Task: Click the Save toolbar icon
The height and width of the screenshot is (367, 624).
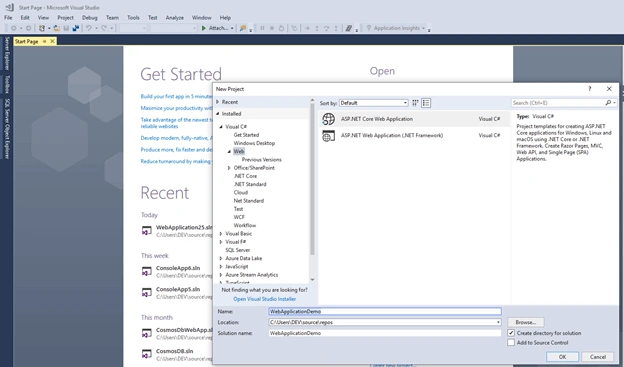Action: (x=66, y=28)
